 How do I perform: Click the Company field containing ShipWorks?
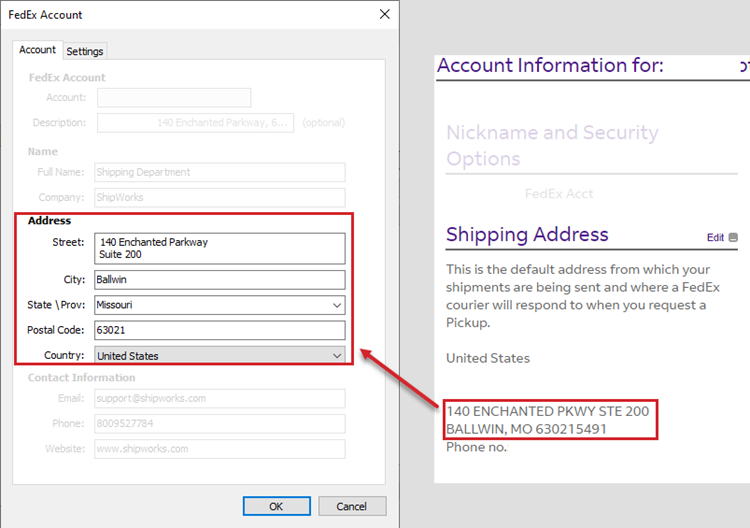pyautogui.click(x=220, y=198)
